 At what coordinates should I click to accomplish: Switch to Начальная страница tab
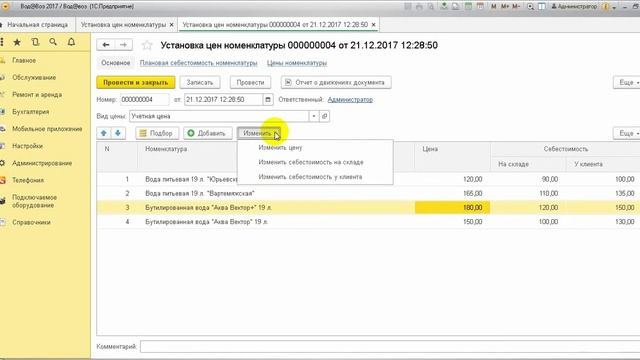(38, 25)
